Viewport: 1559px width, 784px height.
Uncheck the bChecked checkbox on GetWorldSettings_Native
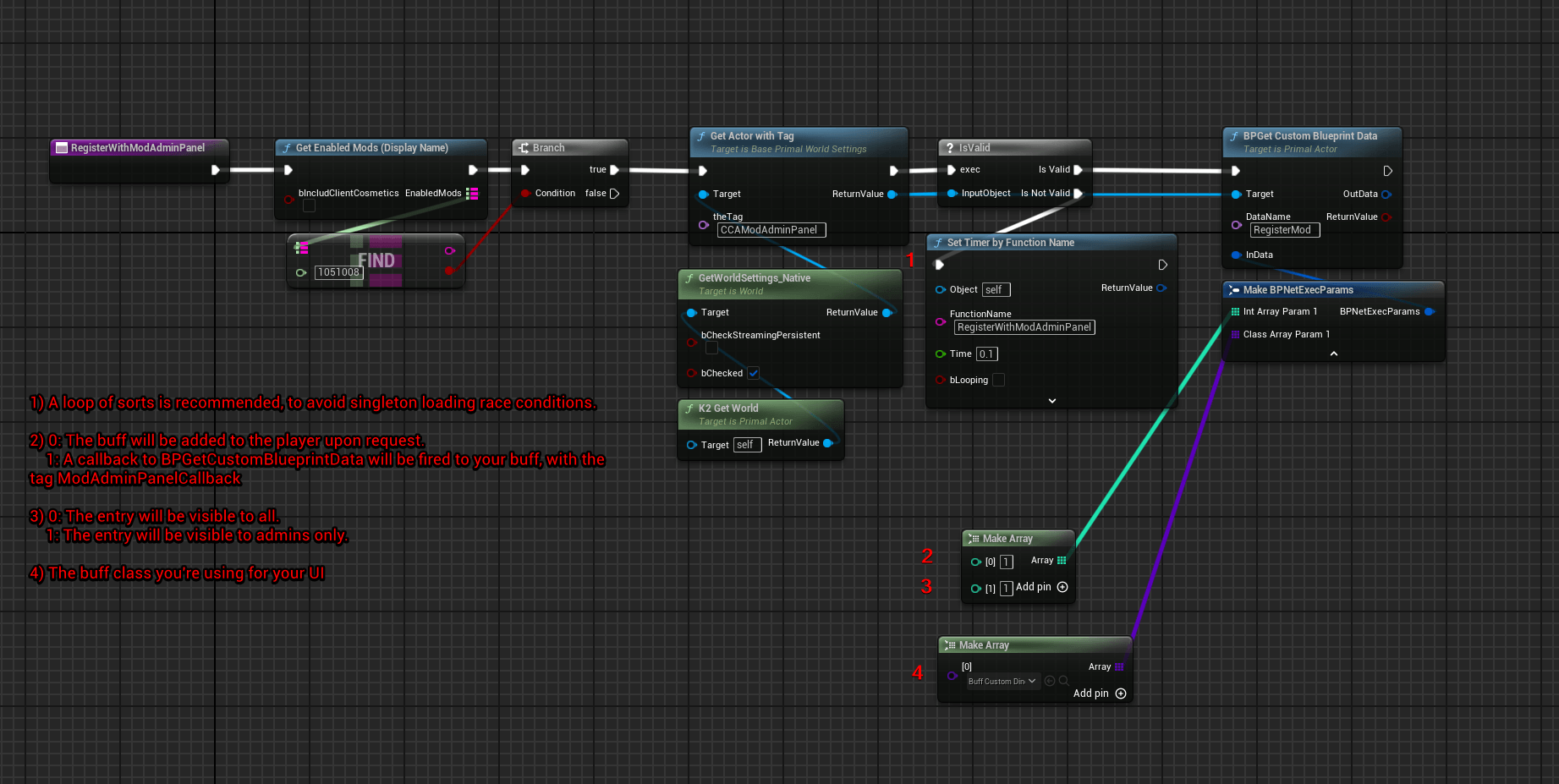tap(753, 373)
